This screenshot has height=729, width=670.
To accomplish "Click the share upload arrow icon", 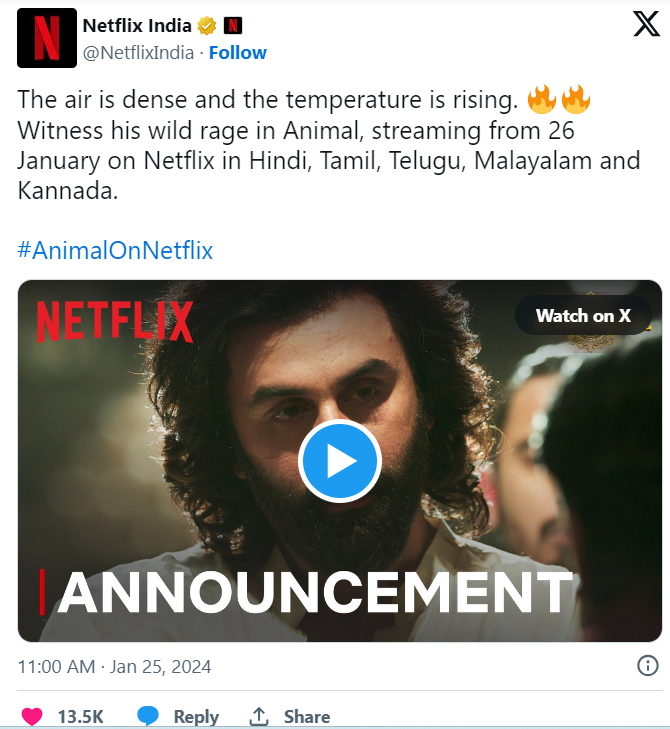I will [x=259, y=716].
